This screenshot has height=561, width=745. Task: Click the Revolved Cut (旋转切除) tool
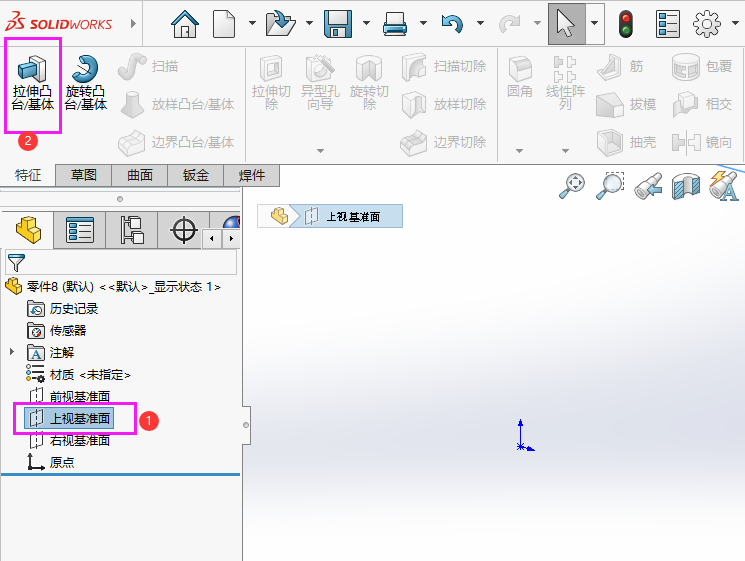(369, 84)
